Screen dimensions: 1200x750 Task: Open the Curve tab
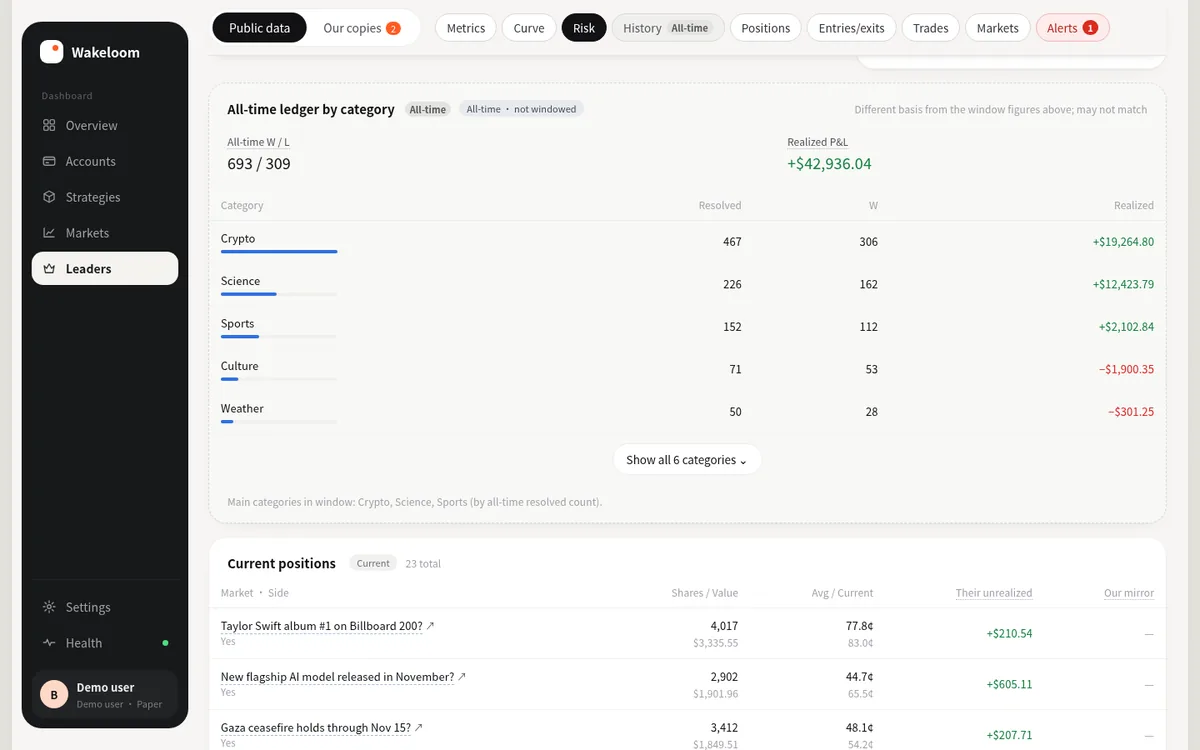pyautogui.click(x=529, y=28)
